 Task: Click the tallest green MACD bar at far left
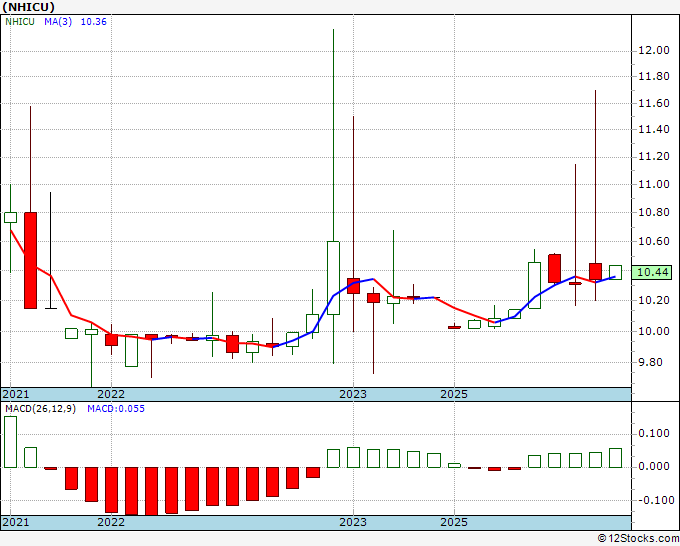click(10, 441)
